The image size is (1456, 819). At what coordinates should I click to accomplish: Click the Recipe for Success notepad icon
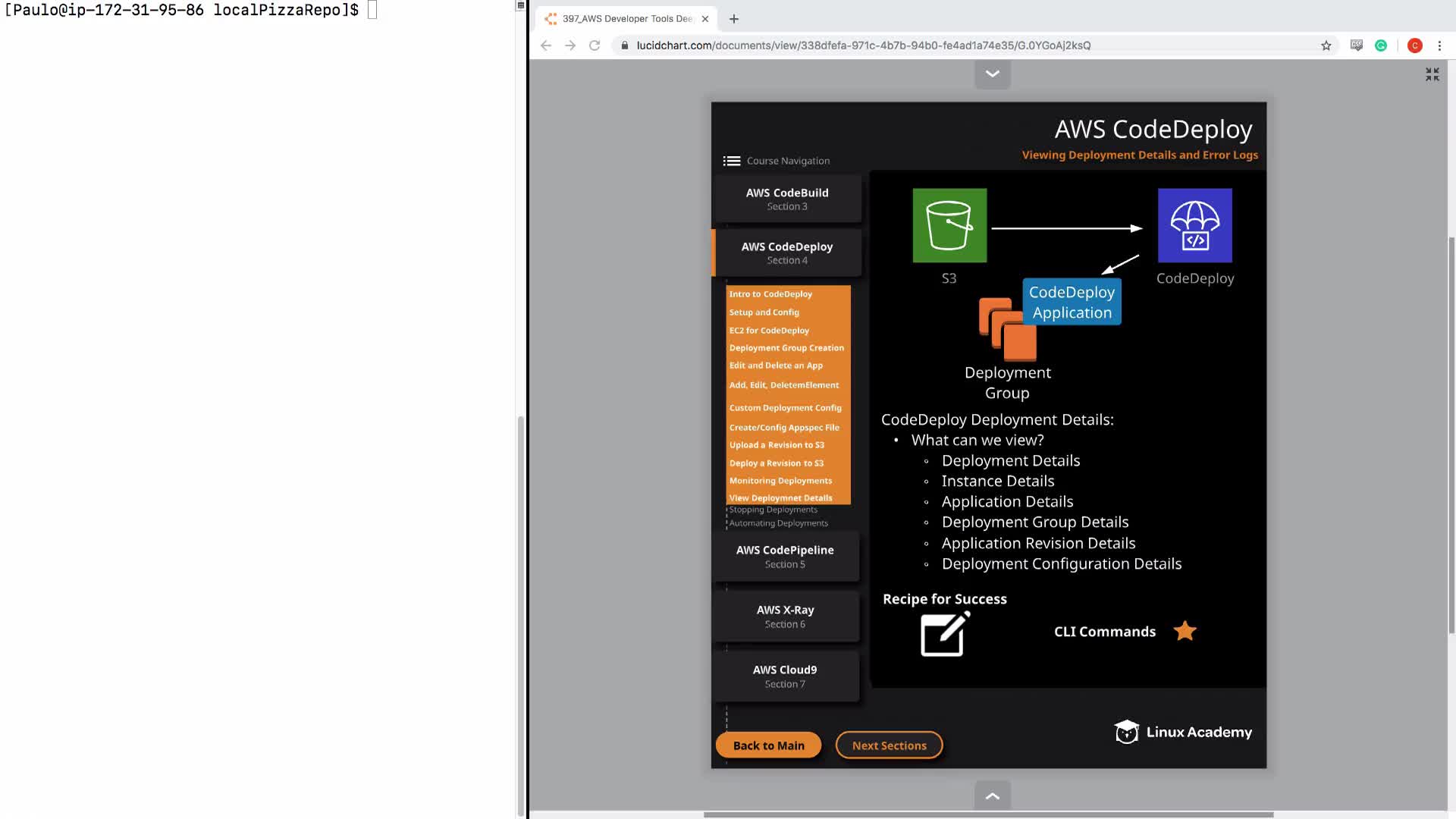click(x=943, y=634)
